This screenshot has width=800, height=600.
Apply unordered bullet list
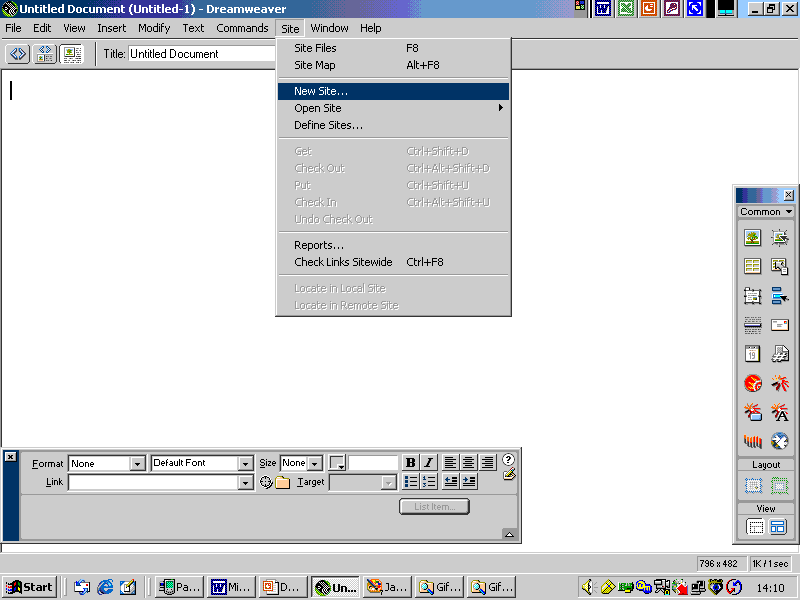click(411, 482)
